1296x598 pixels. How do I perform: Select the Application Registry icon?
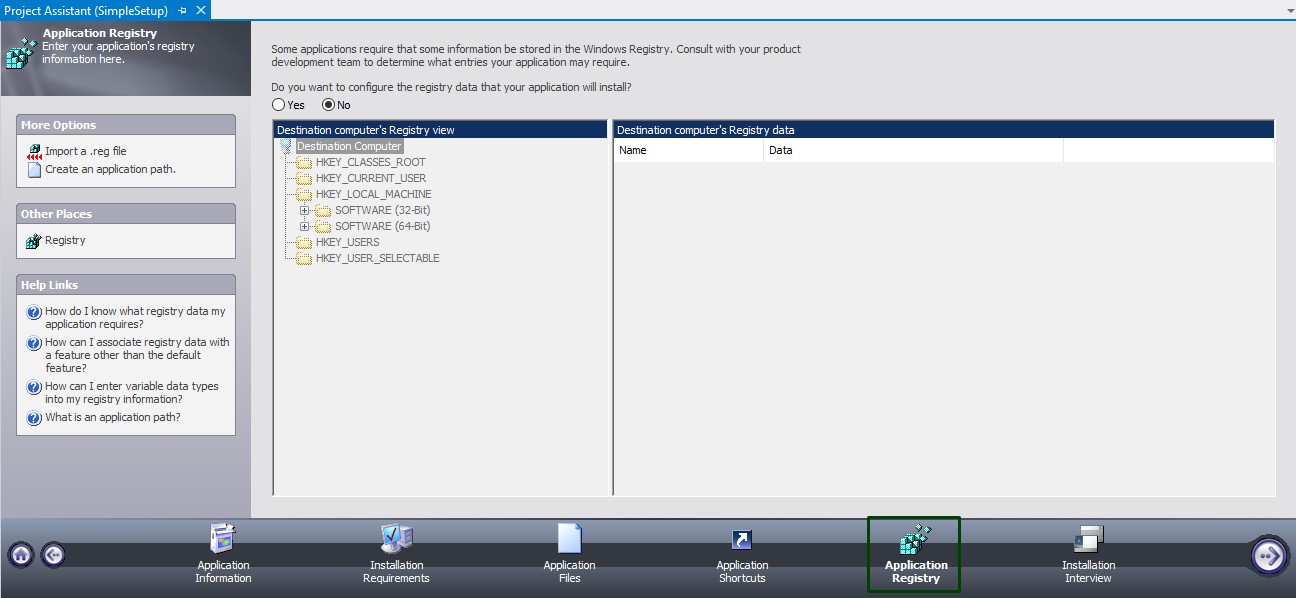[x=914, y=540]
